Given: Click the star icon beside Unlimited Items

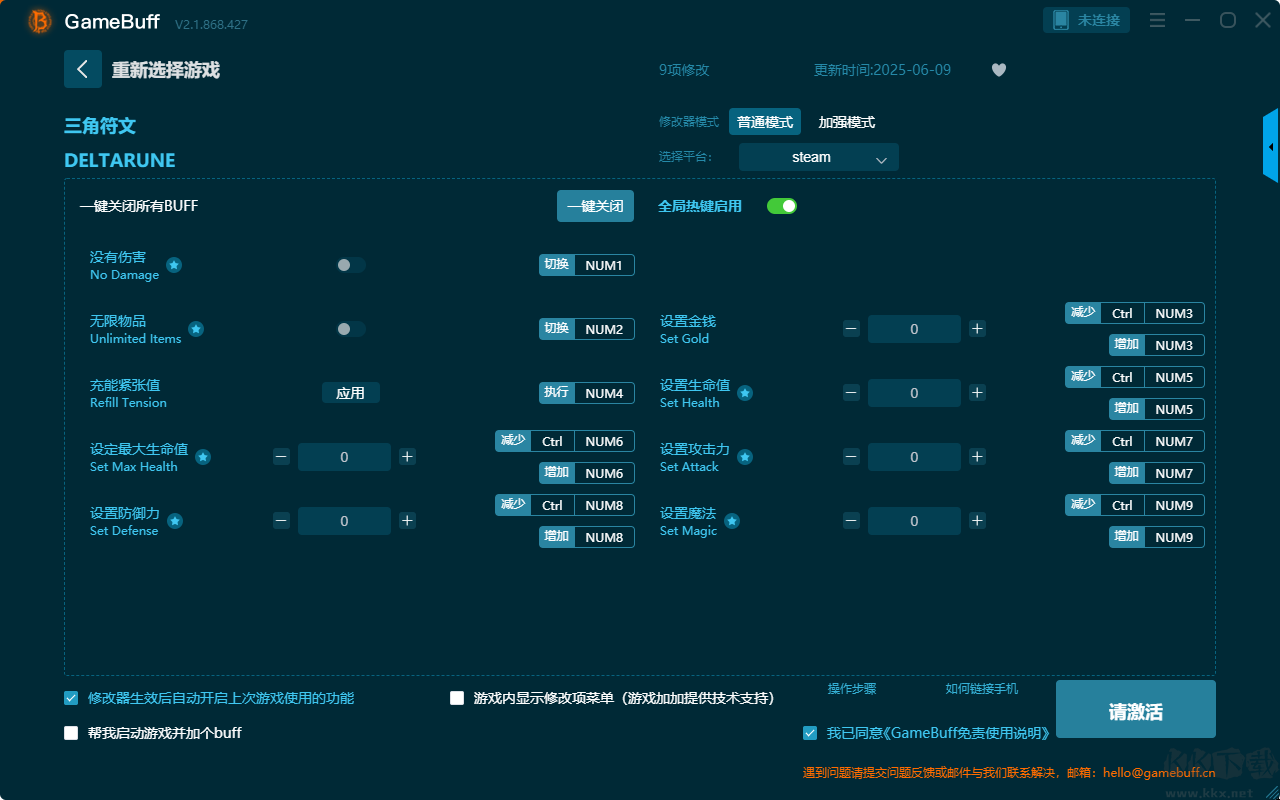Looking at the screenshot, I should point(196,329).
